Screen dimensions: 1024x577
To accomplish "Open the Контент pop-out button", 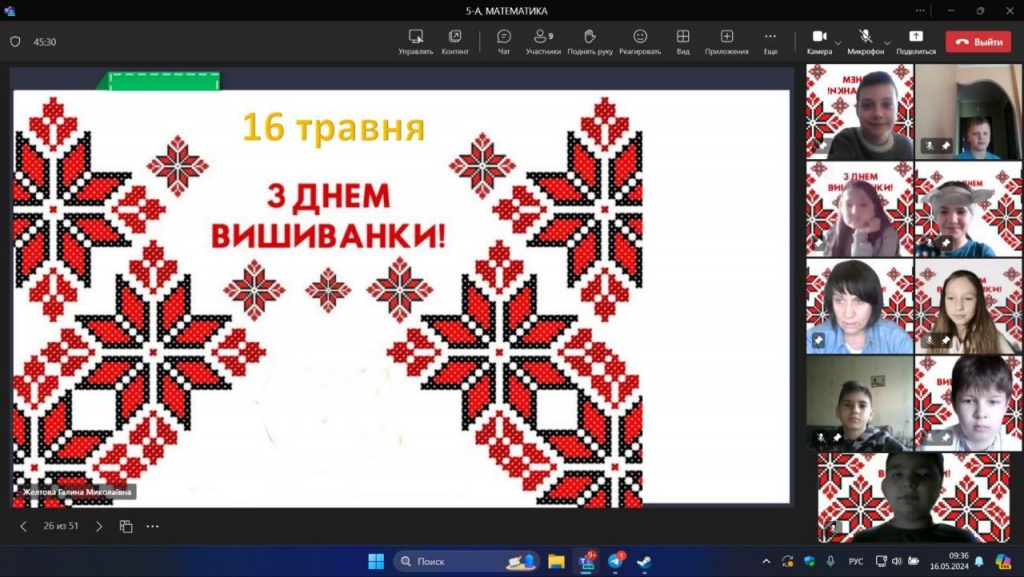I will coord(455,41).
